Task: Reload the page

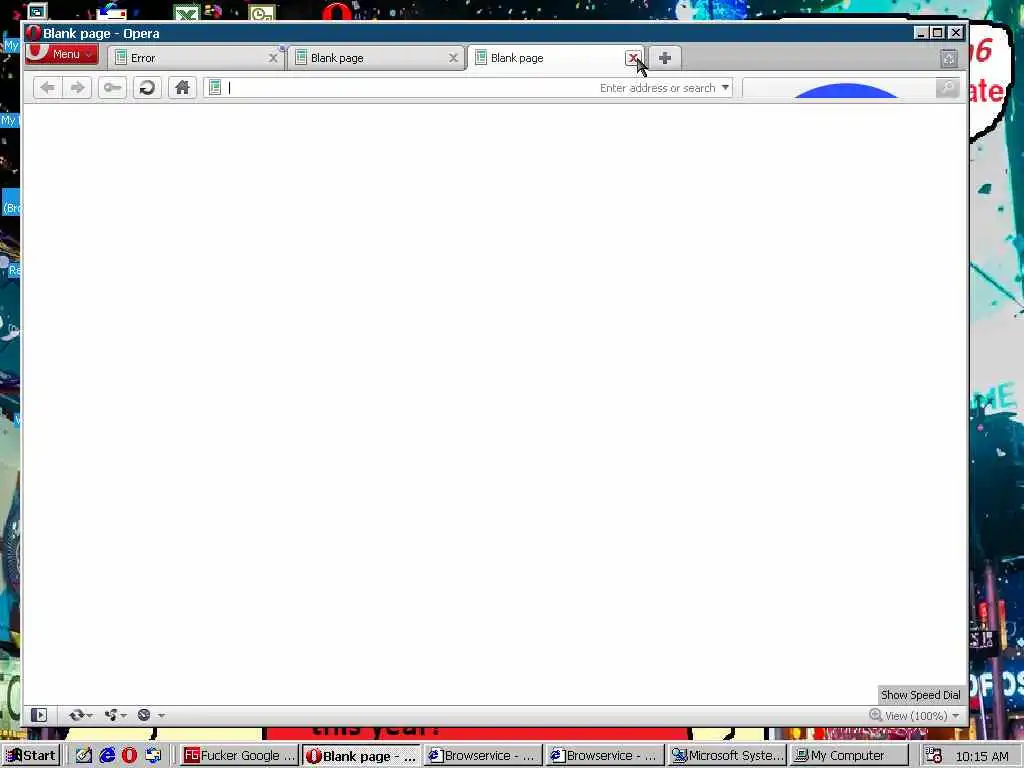Action: tap(148, 88)
